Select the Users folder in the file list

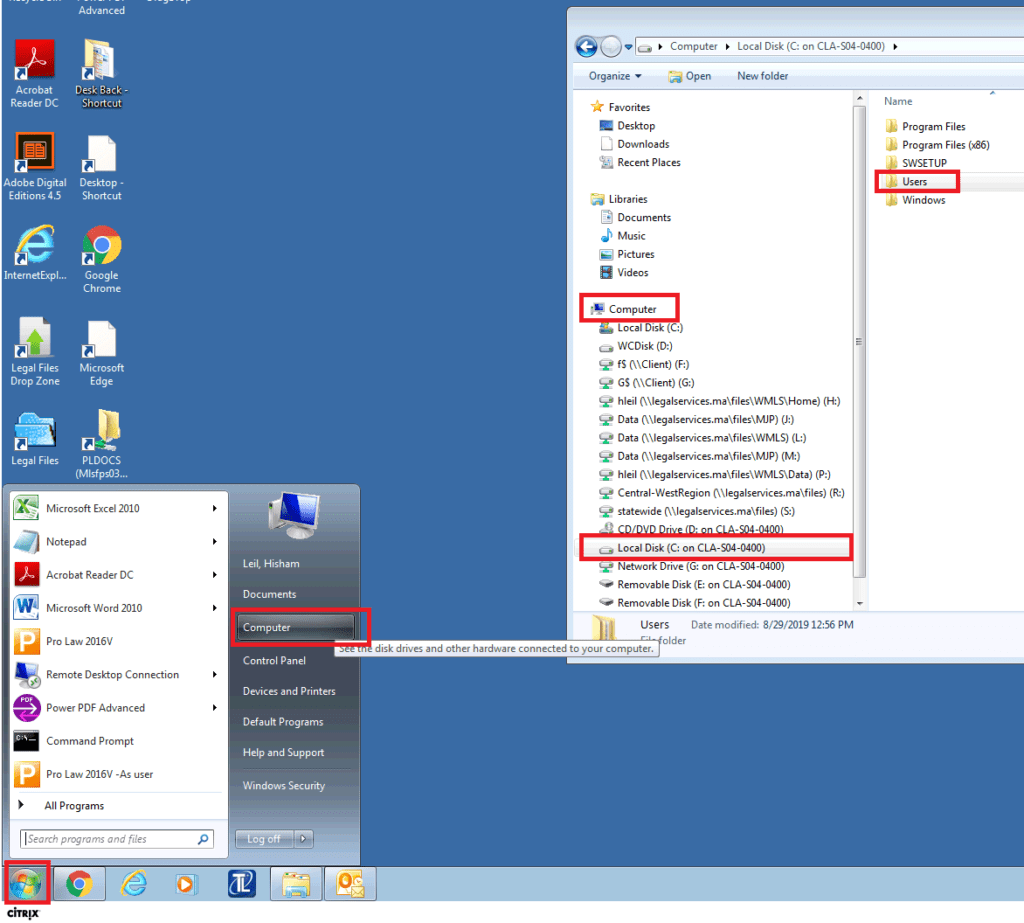916,181
